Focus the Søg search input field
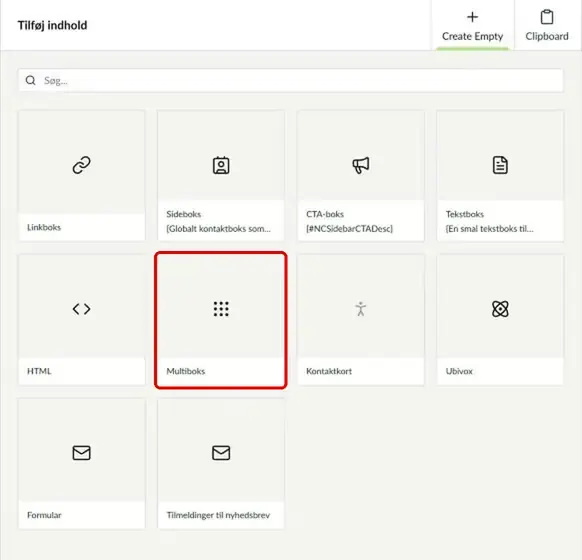582x560 pixels. point(291,80)
